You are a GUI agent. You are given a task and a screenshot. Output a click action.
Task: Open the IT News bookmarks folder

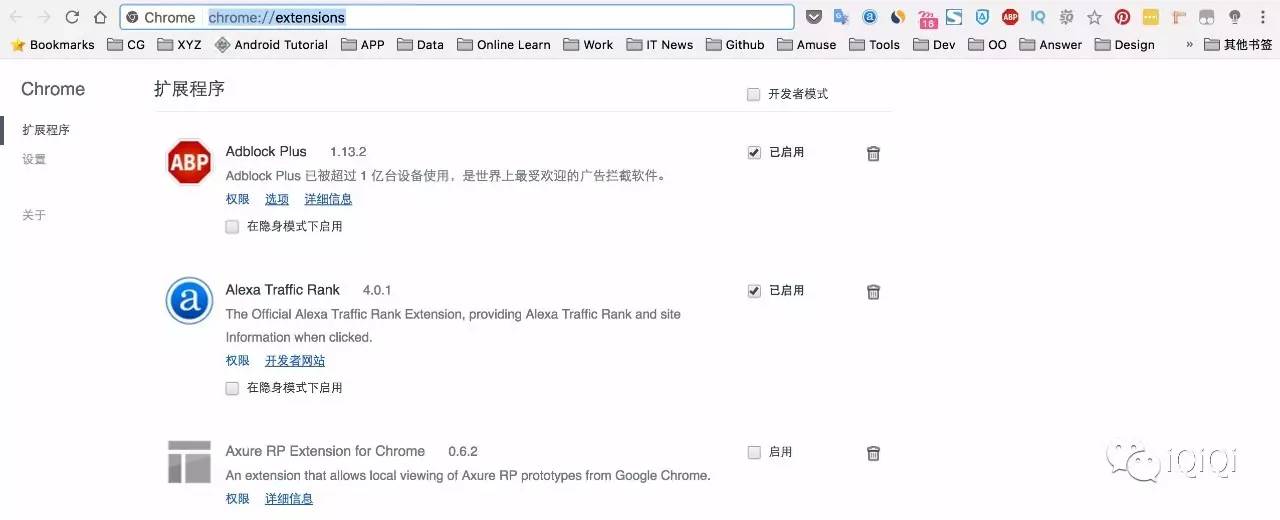coord(660,44)
